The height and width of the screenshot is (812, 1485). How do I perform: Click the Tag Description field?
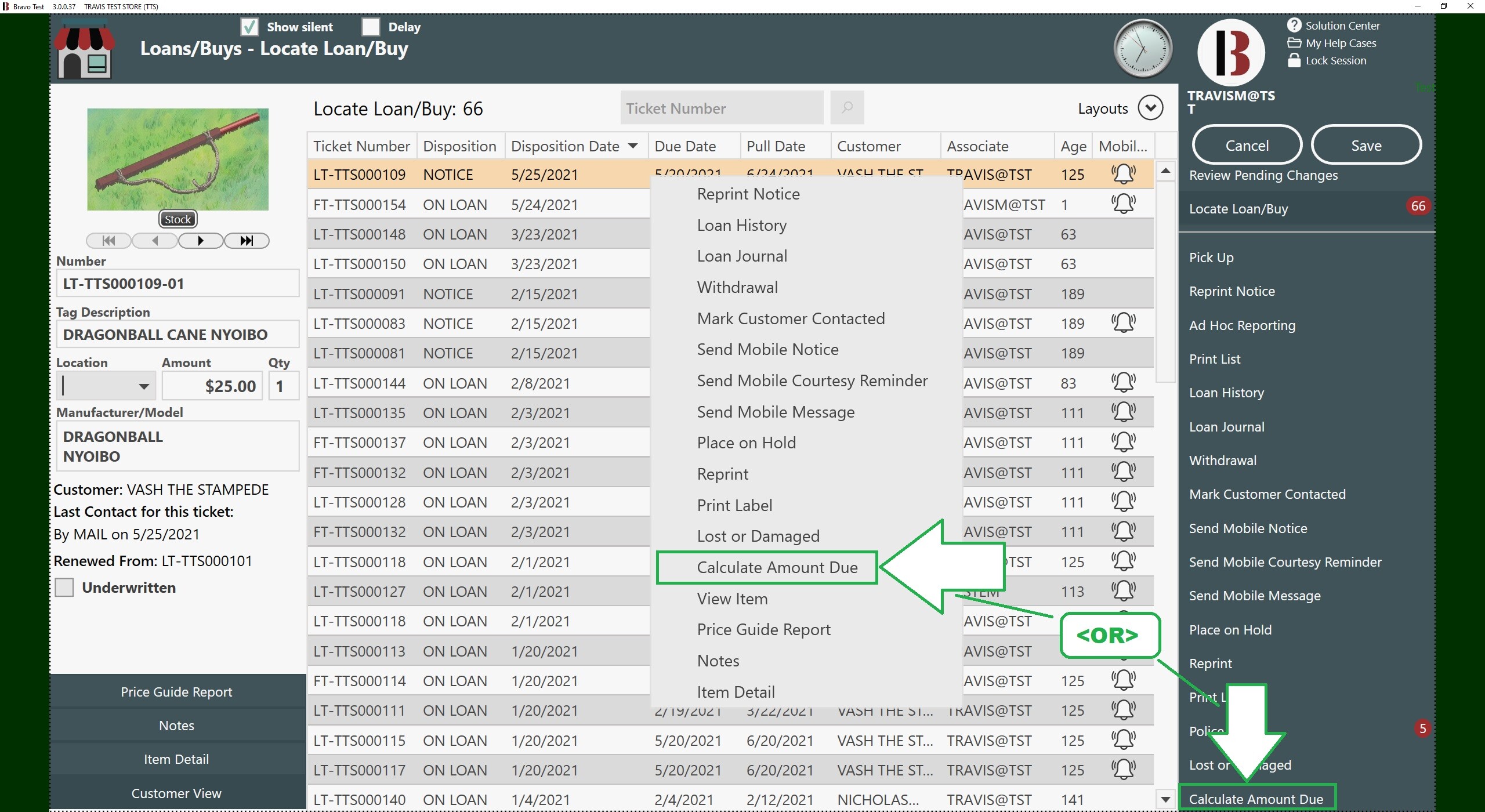click(178, 335)
